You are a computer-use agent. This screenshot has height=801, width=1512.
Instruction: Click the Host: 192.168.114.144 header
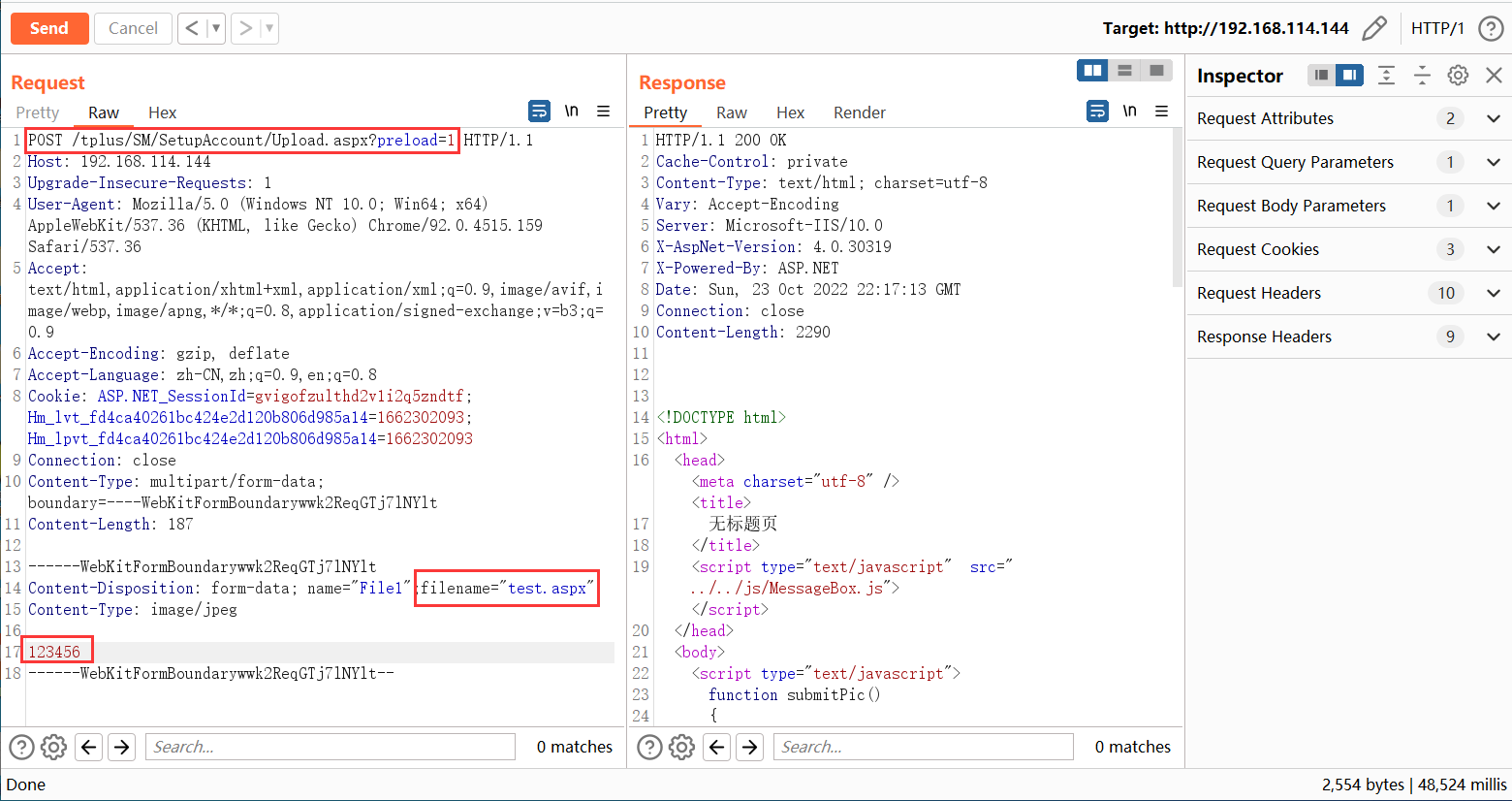click(x=119, y=162)
